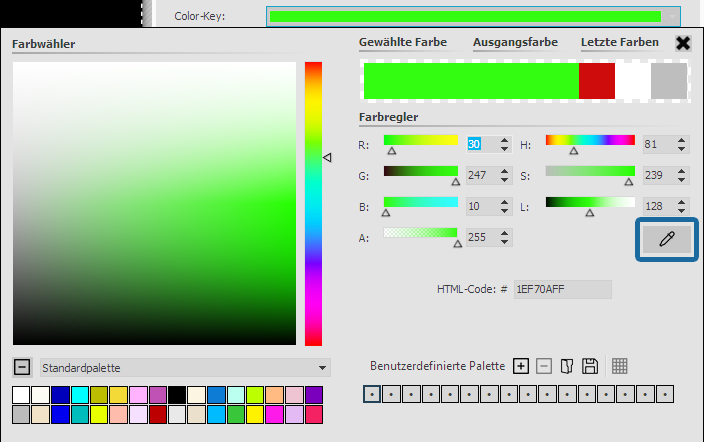Screen dimensions: 704x442
Task: Choose the orange-peach swatch in top row
Action: click(x=274, y=395)
